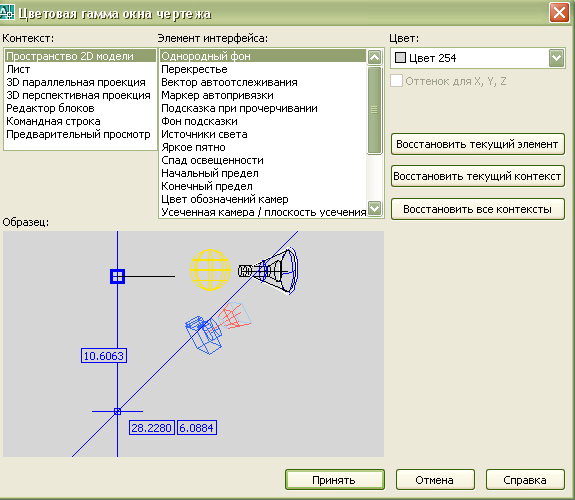Pick Маркер автопривязки in element list
Screen dimensions: 575x500
click(263, 95)
